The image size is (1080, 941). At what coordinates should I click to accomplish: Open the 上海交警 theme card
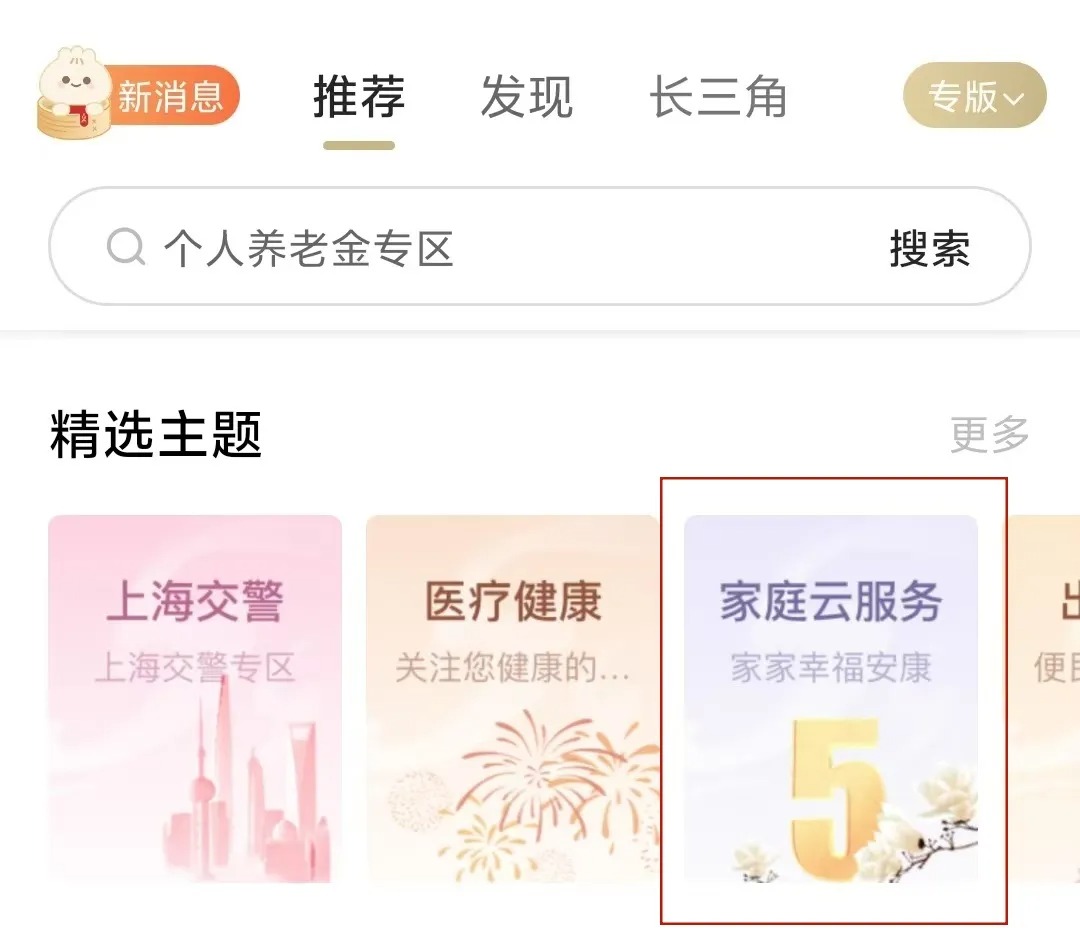coord(195,699)
